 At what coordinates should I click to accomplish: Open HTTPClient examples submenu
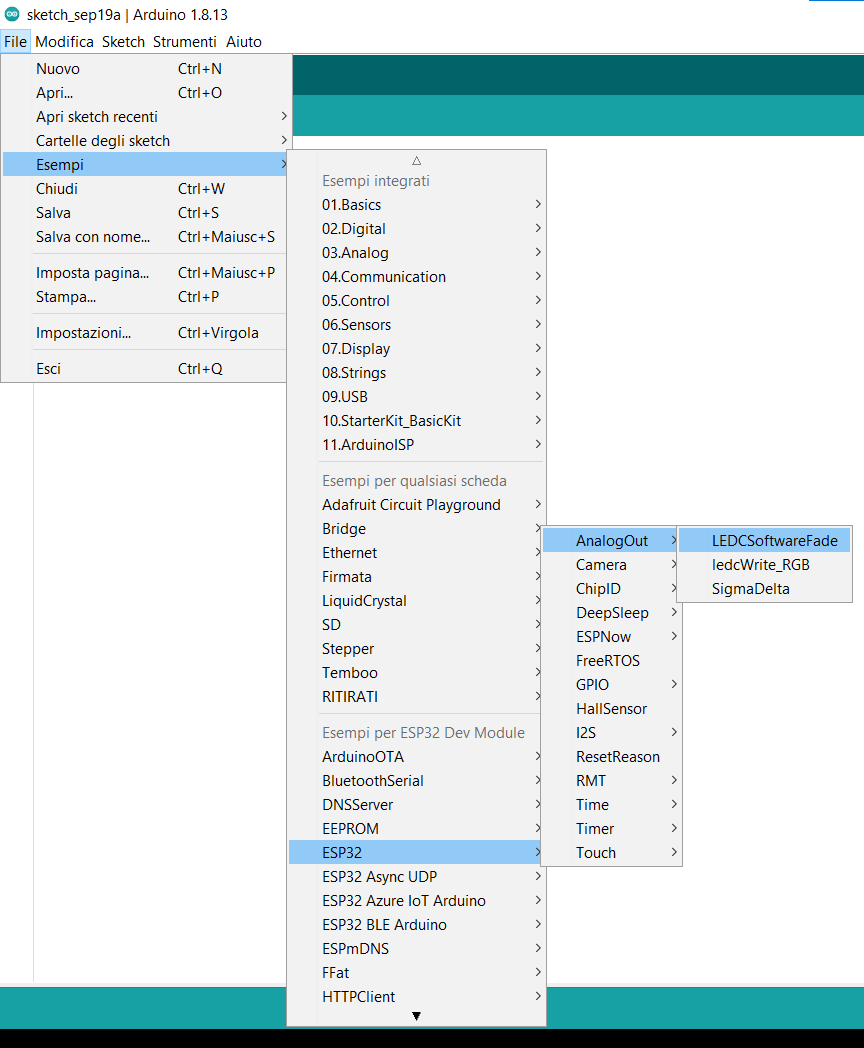416,997
